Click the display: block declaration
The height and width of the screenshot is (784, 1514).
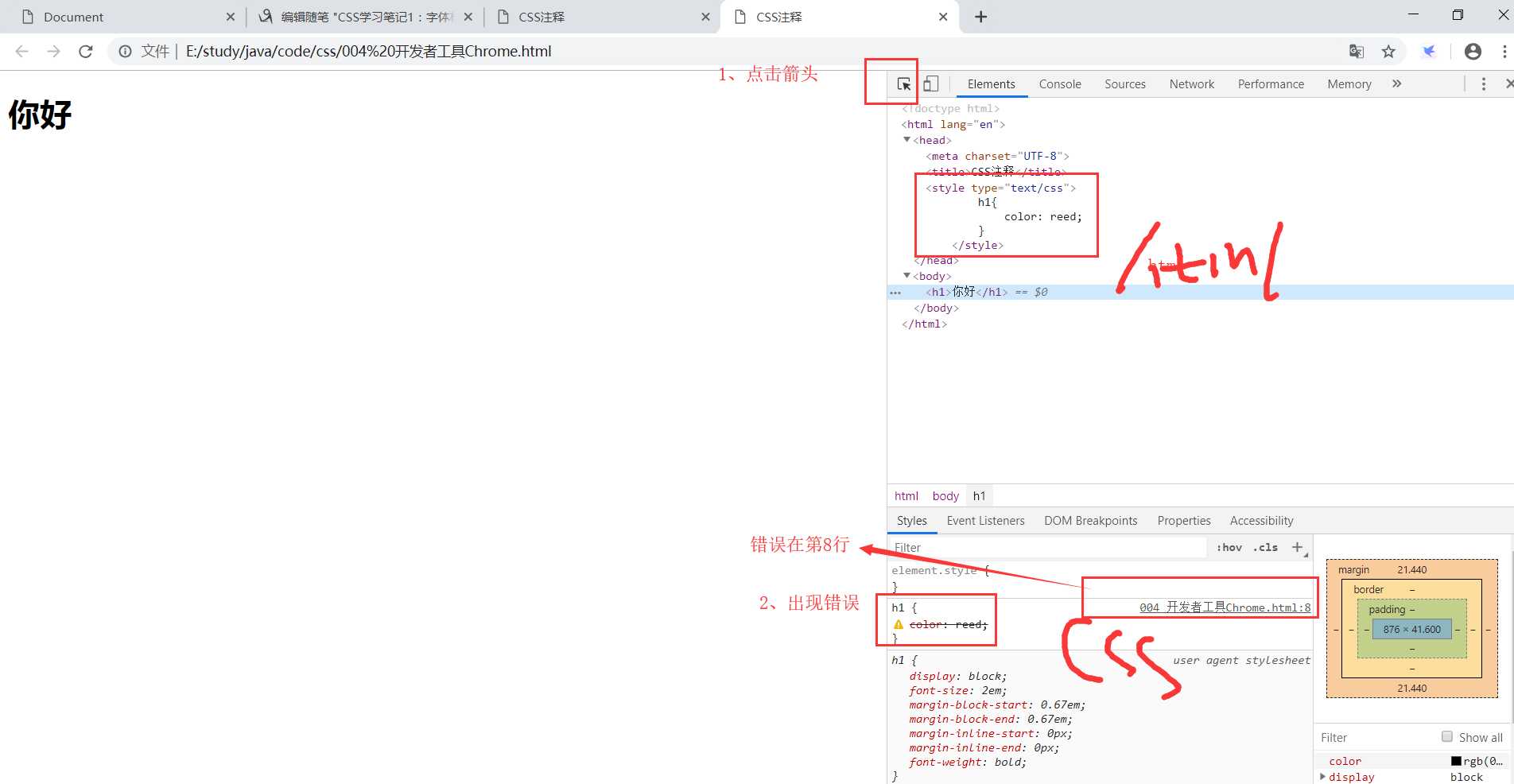(x=958, y=676)
